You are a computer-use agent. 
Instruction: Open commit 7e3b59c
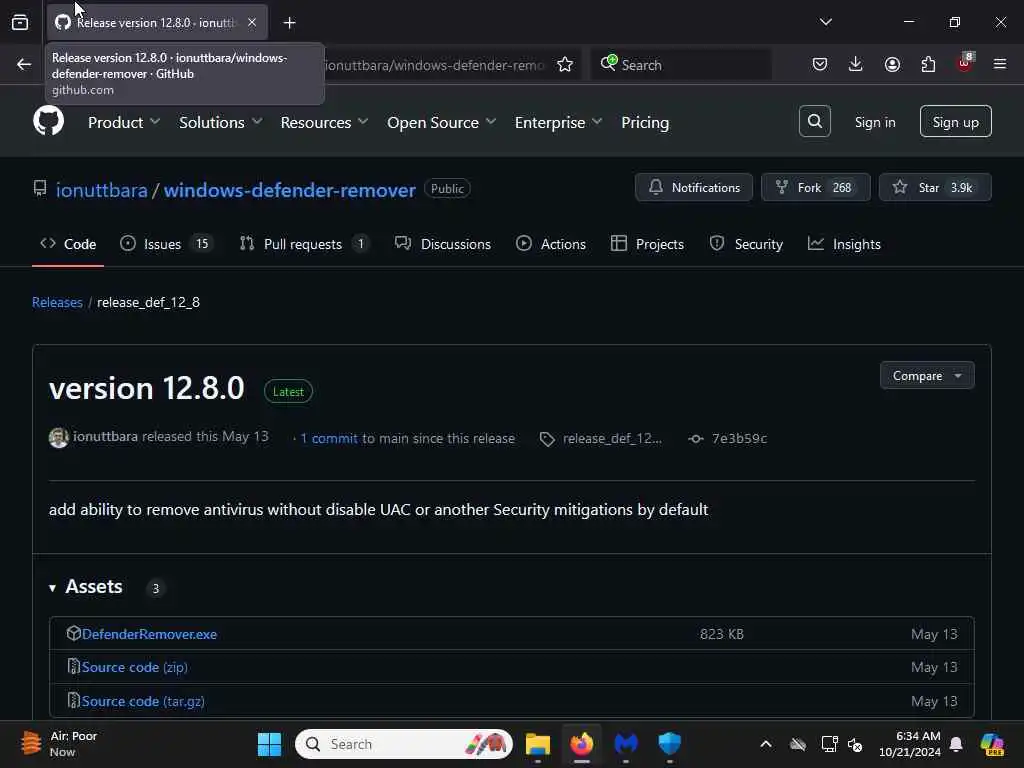point(739,438)
